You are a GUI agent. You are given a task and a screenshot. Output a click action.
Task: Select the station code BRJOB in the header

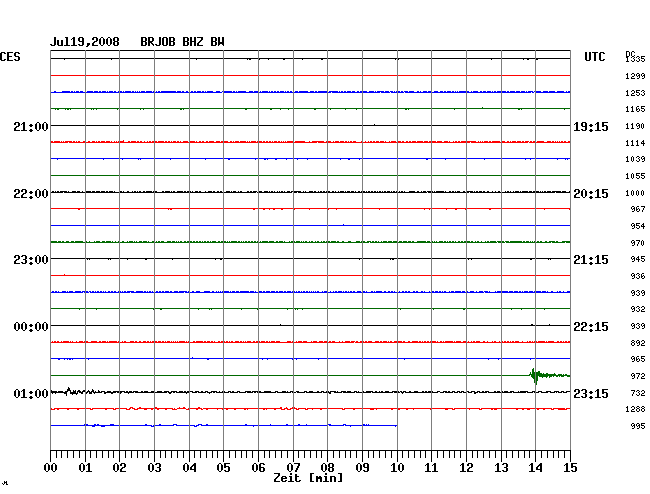point(158,42)
